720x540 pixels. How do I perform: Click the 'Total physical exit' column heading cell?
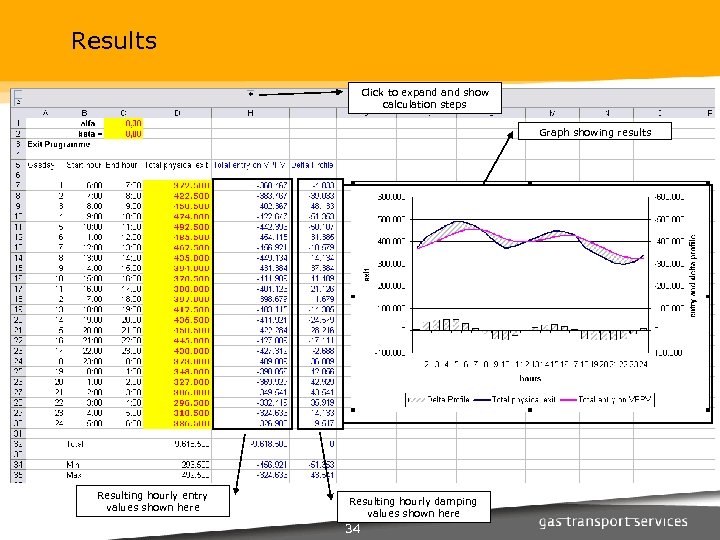[x=177, y=165]
